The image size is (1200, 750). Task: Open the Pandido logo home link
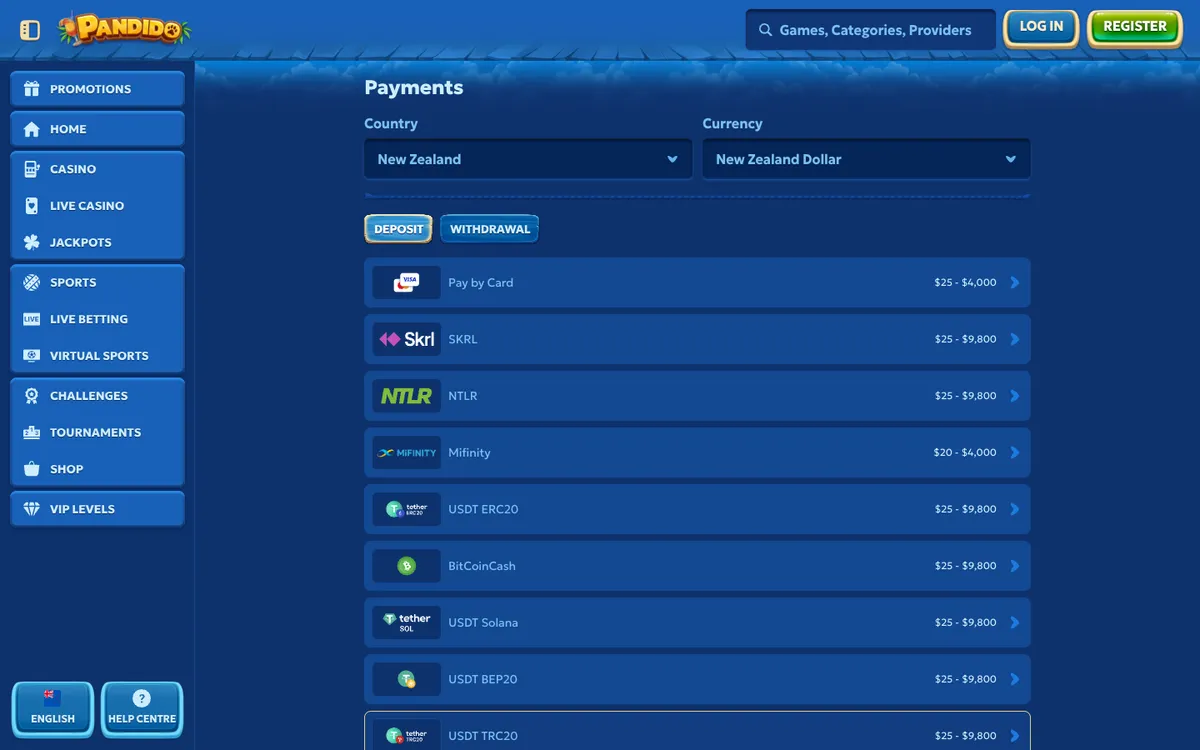click(x=124, y=29)
